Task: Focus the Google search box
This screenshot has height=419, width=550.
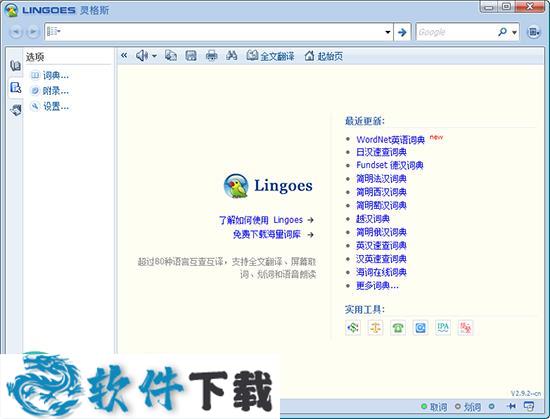Action: pos(455,32)
